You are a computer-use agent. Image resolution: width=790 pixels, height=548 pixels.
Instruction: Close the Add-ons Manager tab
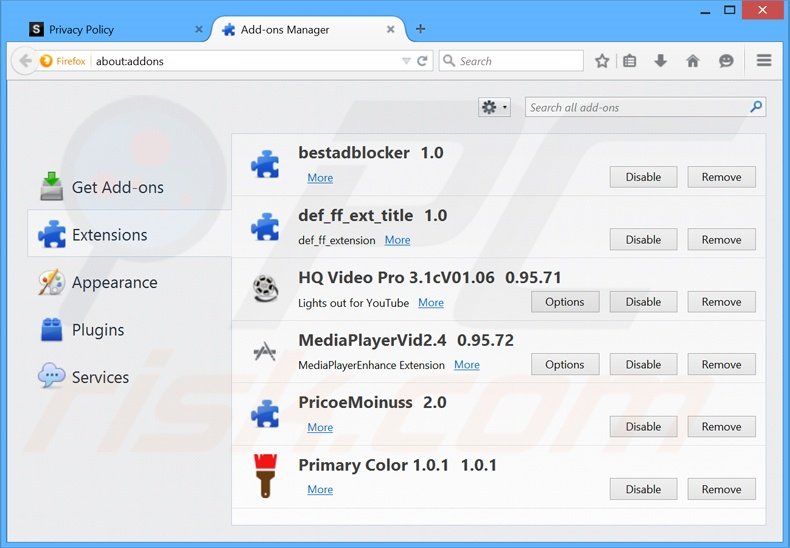click(390, 30)
